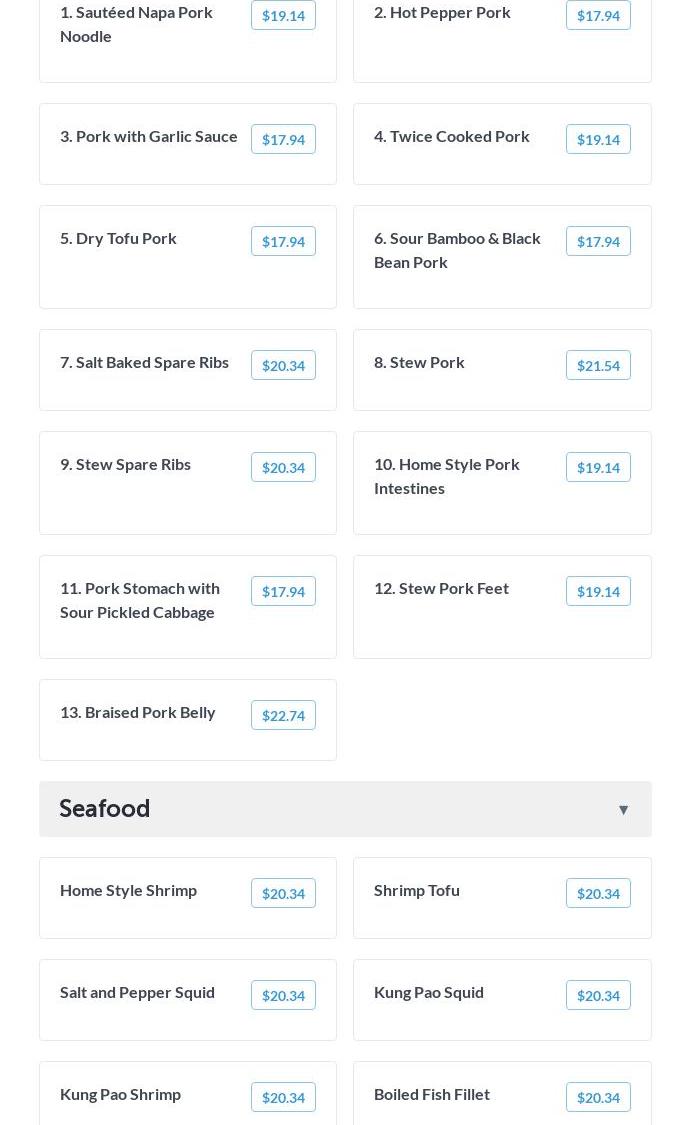Click Home Style Pork Intestines price
Image resolution: width=690 pixels, height=1125 pixels.
point(598,467)
